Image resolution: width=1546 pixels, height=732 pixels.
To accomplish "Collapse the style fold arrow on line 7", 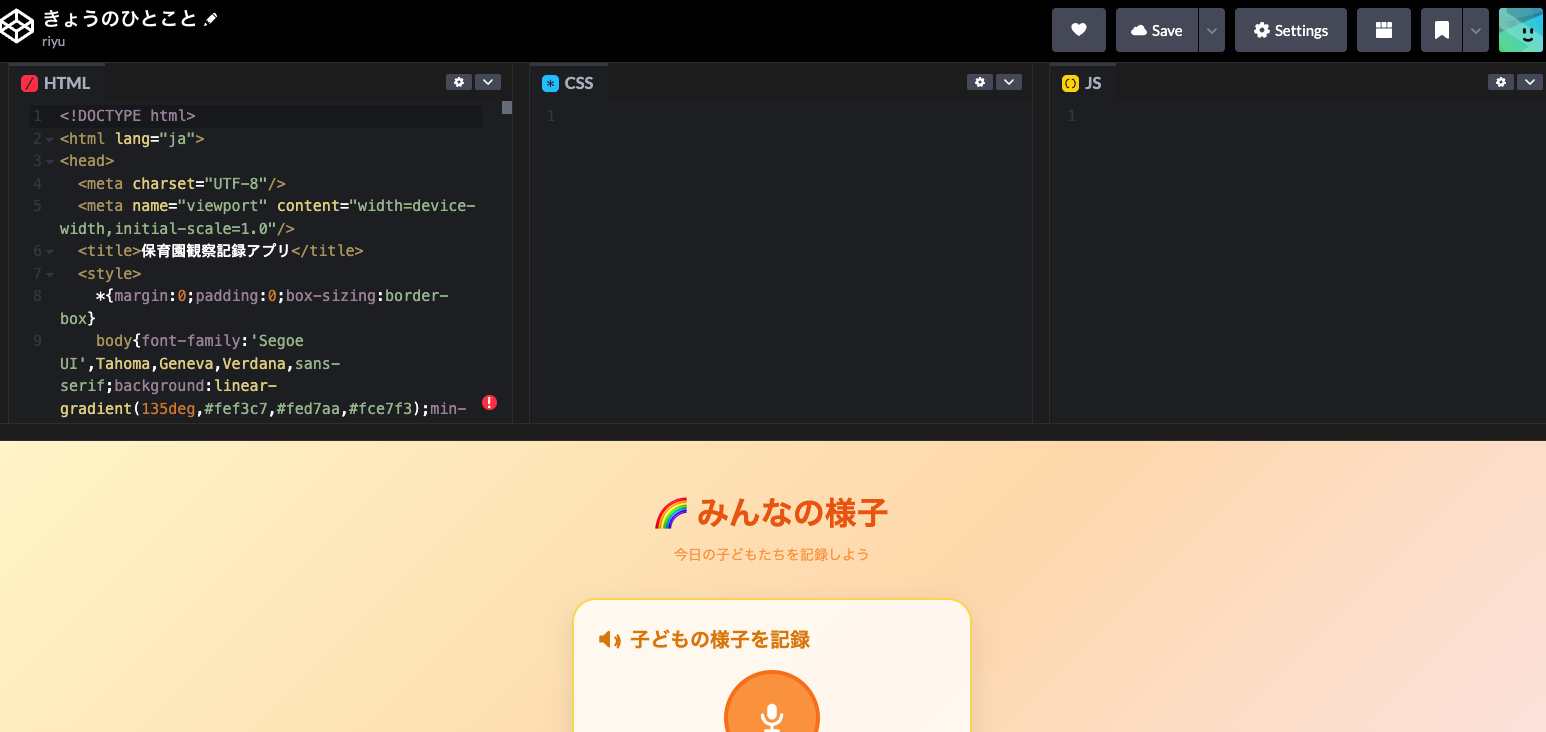I will click(x=49, y=274).
